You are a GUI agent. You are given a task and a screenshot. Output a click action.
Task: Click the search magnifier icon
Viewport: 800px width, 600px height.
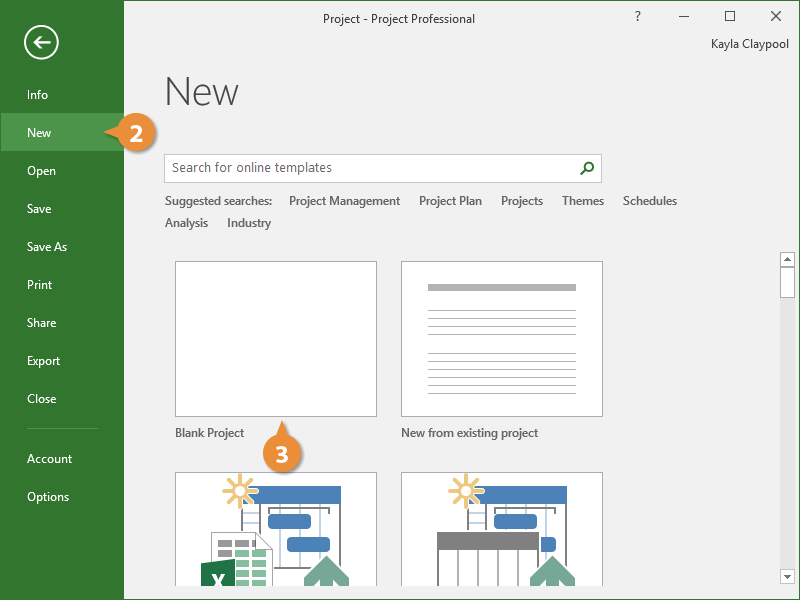(587, 168)
